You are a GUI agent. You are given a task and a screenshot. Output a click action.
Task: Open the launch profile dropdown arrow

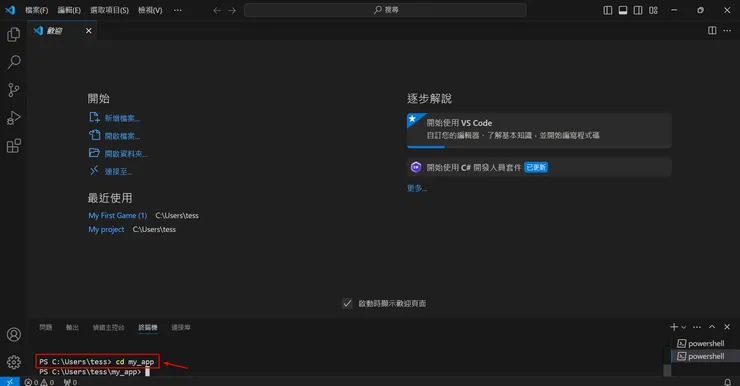click(683, 327)
